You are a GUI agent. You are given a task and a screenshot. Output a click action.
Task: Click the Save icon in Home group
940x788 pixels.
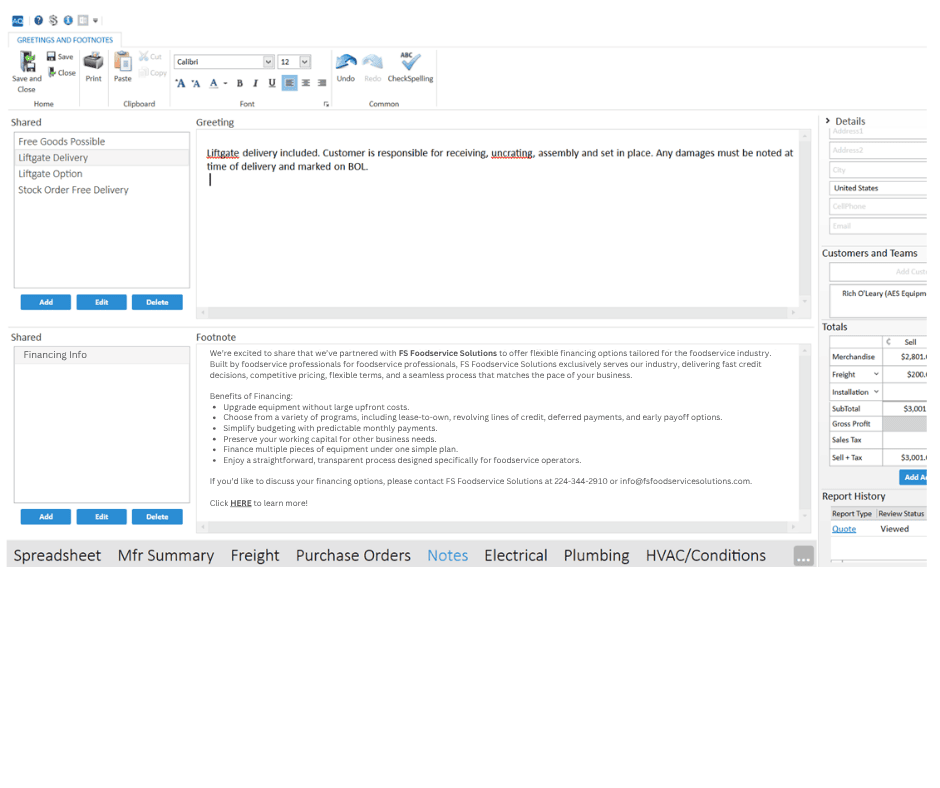tap(59, 57)
